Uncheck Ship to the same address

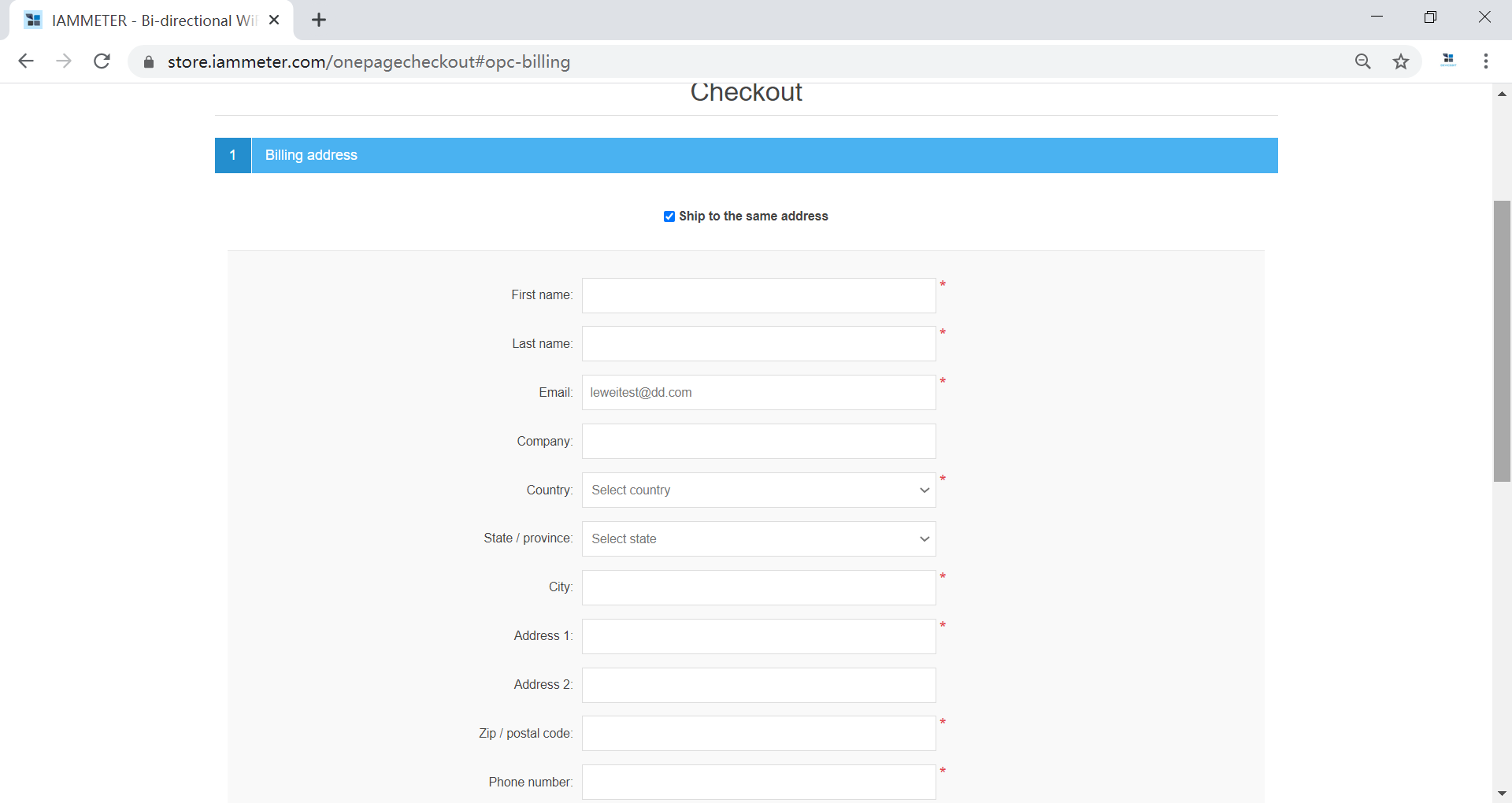tap(669, 216)
